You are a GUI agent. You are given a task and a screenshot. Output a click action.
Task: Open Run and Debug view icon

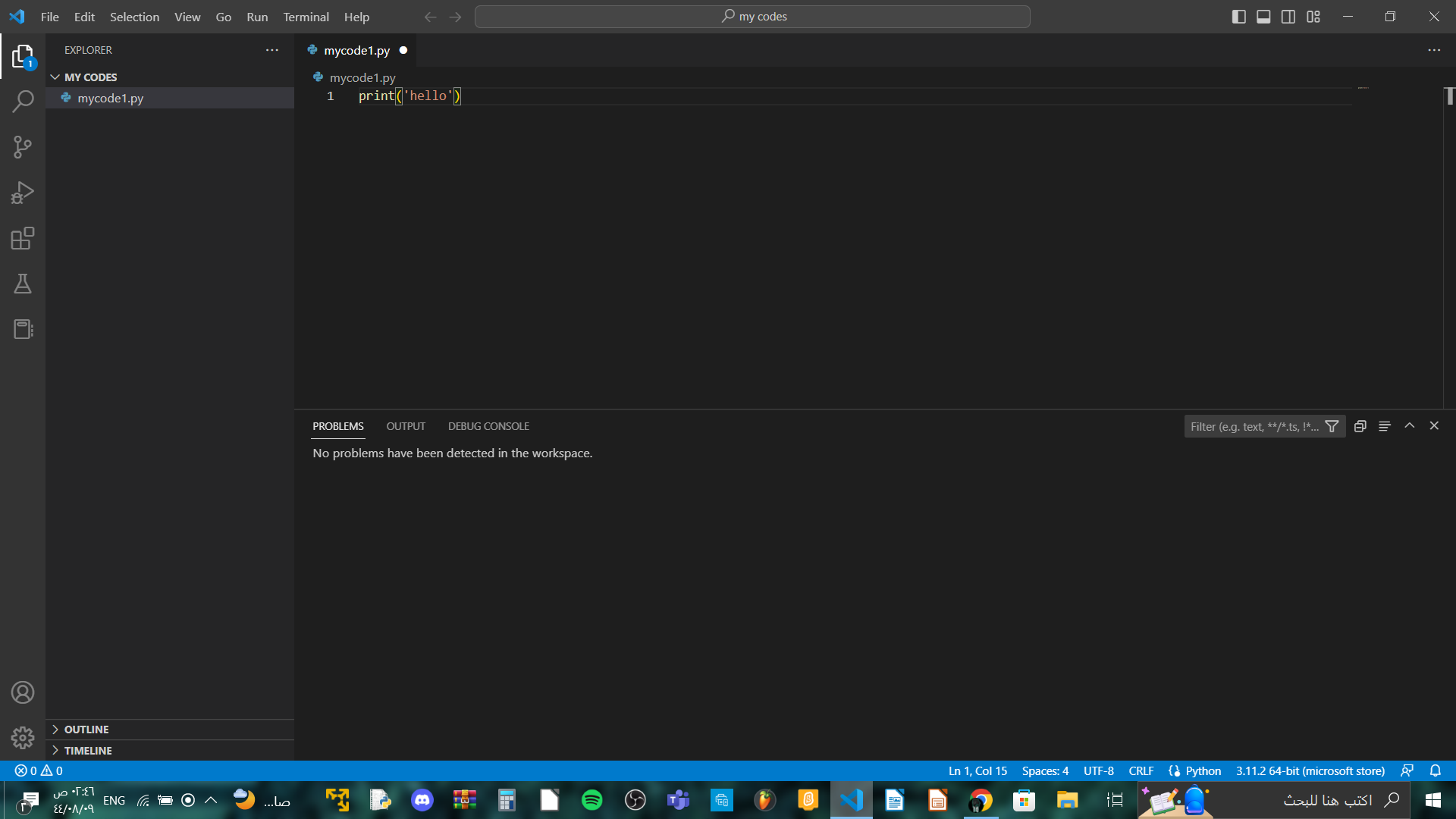pos(23,193)
